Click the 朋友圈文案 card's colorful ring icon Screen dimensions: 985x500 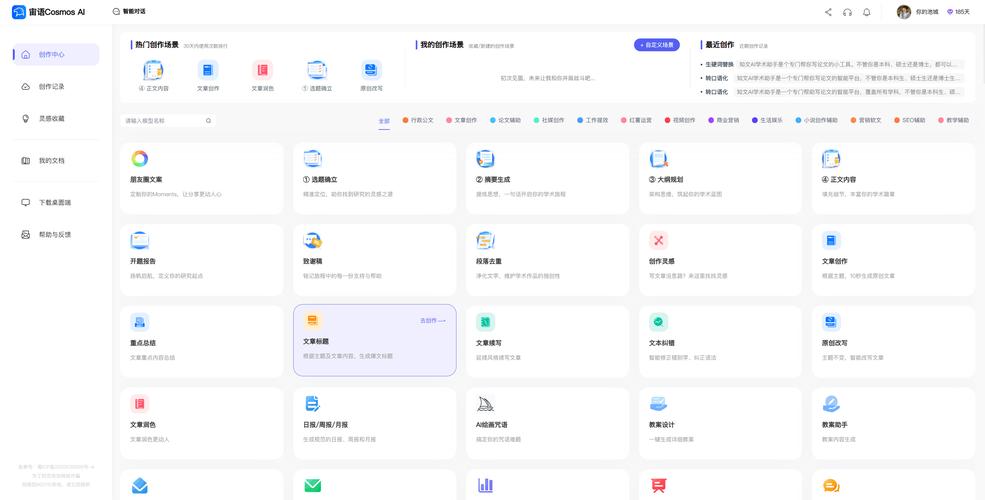[139, 159]
